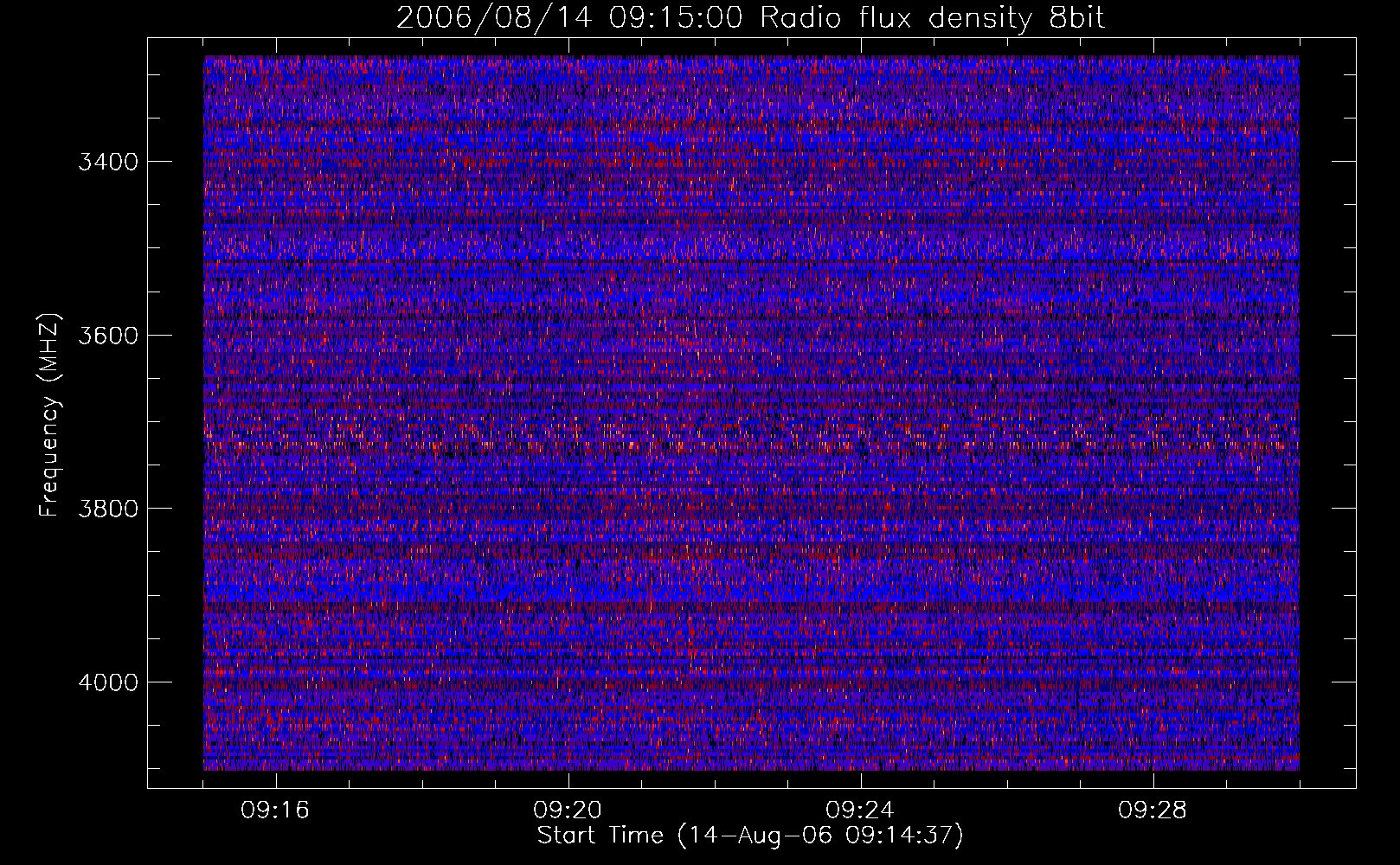Viewport: 1400px width, 865px height.
Task: Select the "Start Time (14-Aug-06 09:14:37)" axis label
Action: [x=750, y=836]
